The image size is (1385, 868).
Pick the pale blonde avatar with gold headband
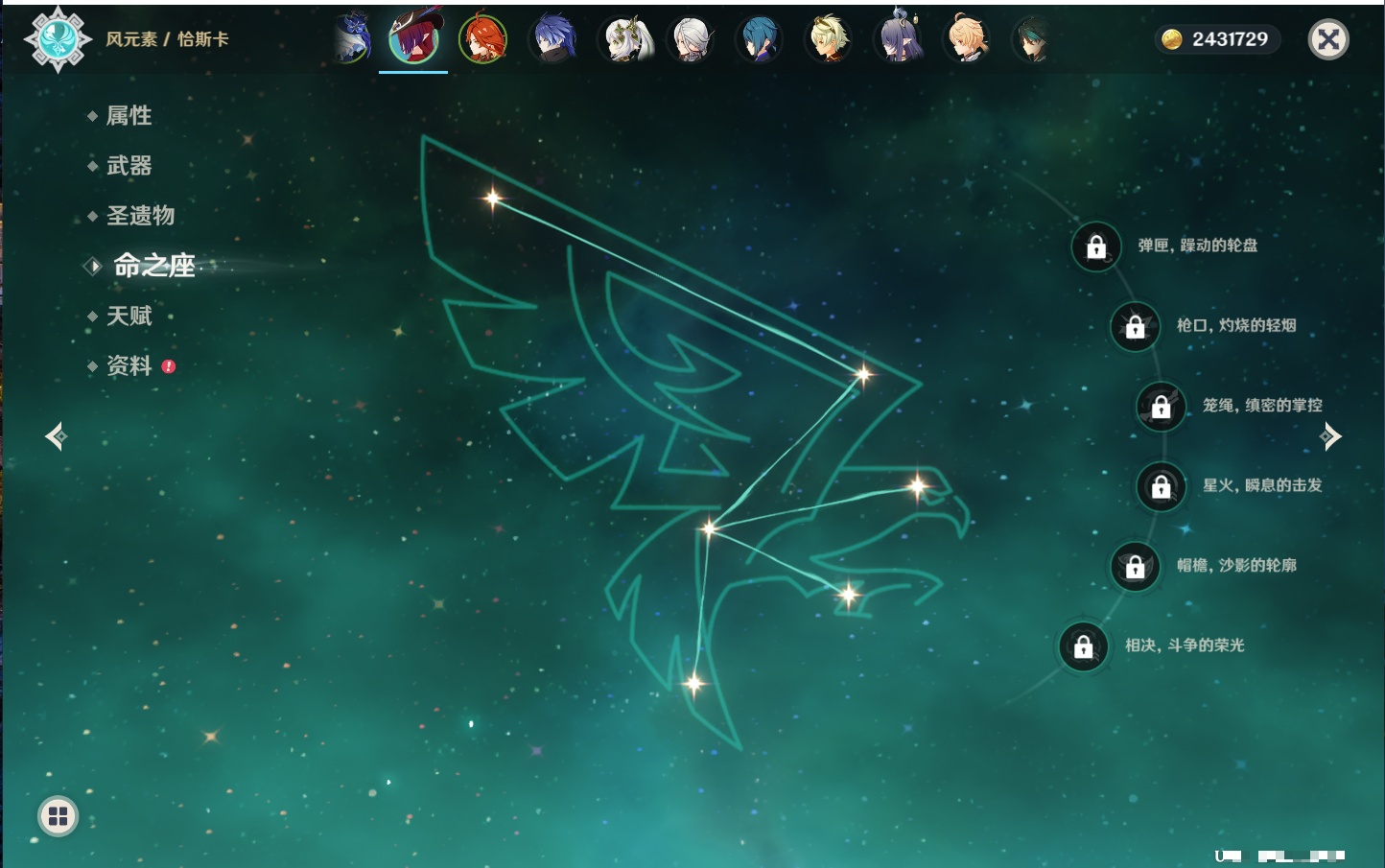(x=829, y=39)
